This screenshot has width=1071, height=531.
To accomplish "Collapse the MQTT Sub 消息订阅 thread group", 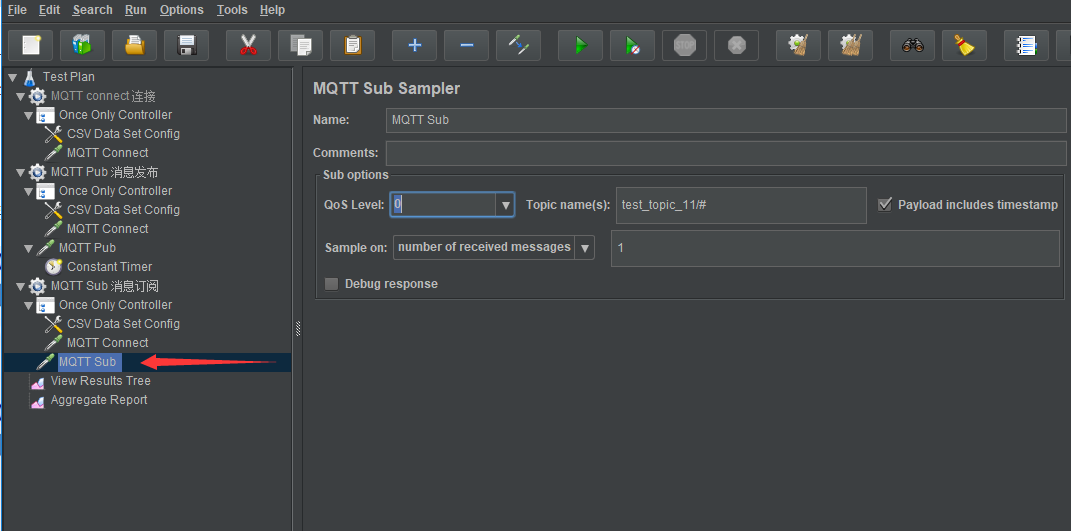I will 20,286.
